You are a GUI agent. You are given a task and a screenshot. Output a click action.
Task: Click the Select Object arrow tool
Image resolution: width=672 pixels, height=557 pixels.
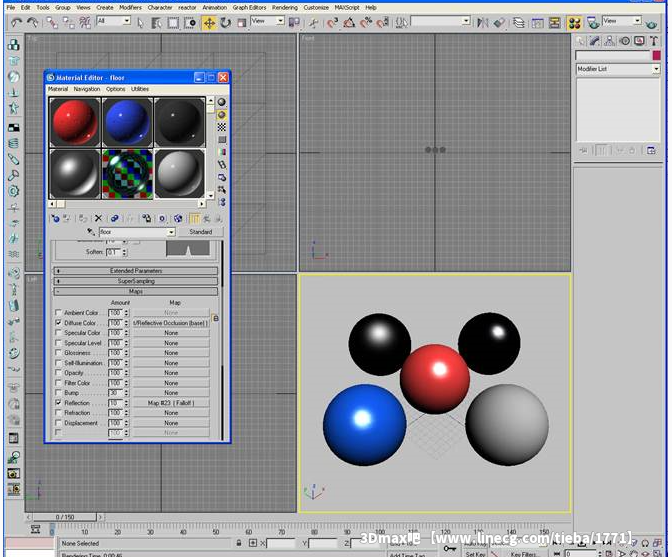(141, 23)
